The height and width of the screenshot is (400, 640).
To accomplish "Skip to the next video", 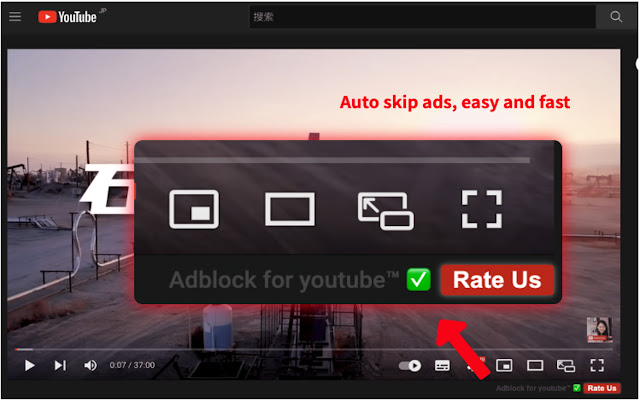I will (60, 365).
